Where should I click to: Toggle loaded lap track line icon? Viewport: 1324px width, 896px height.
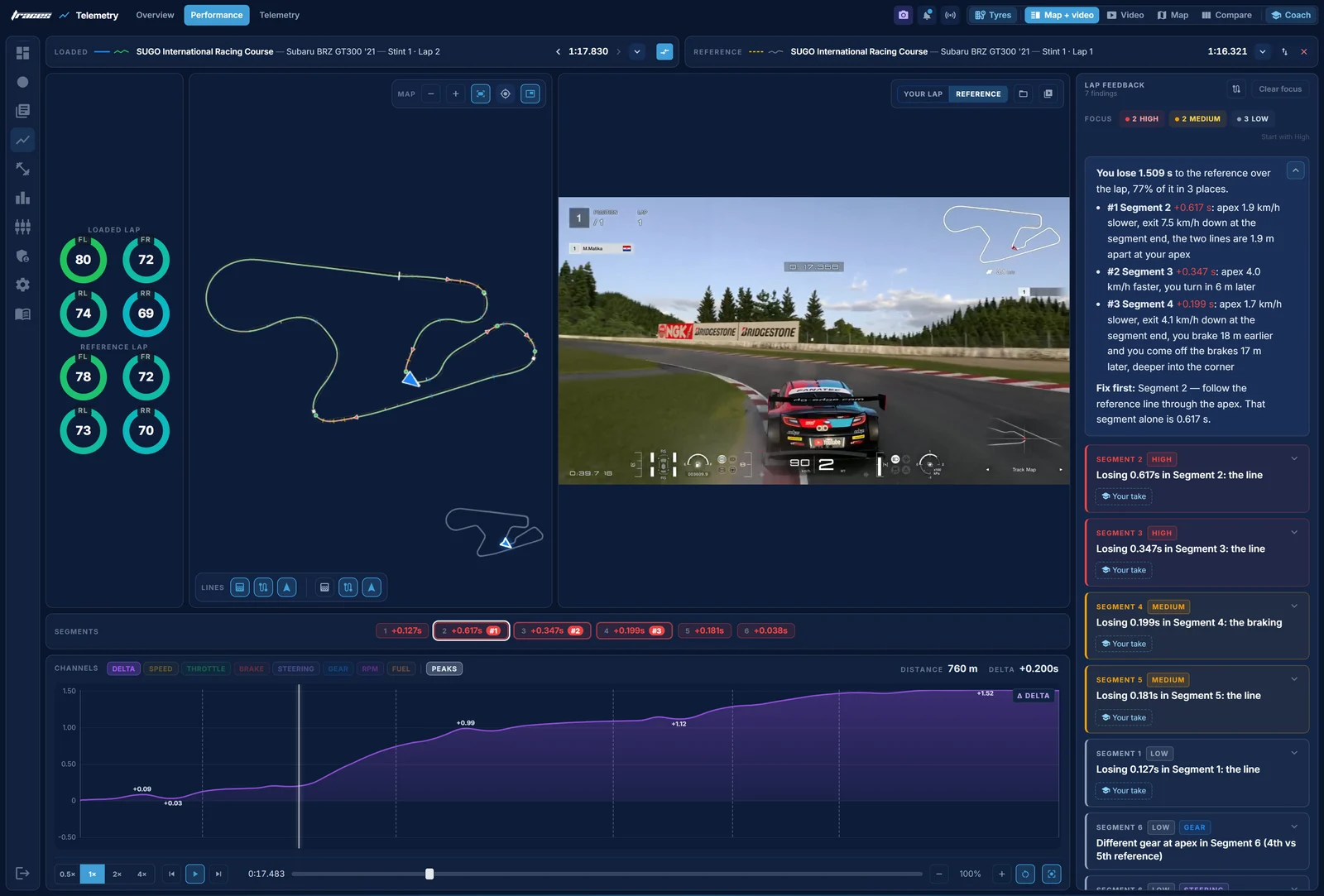pyautogui.click(x=263, y=587)
